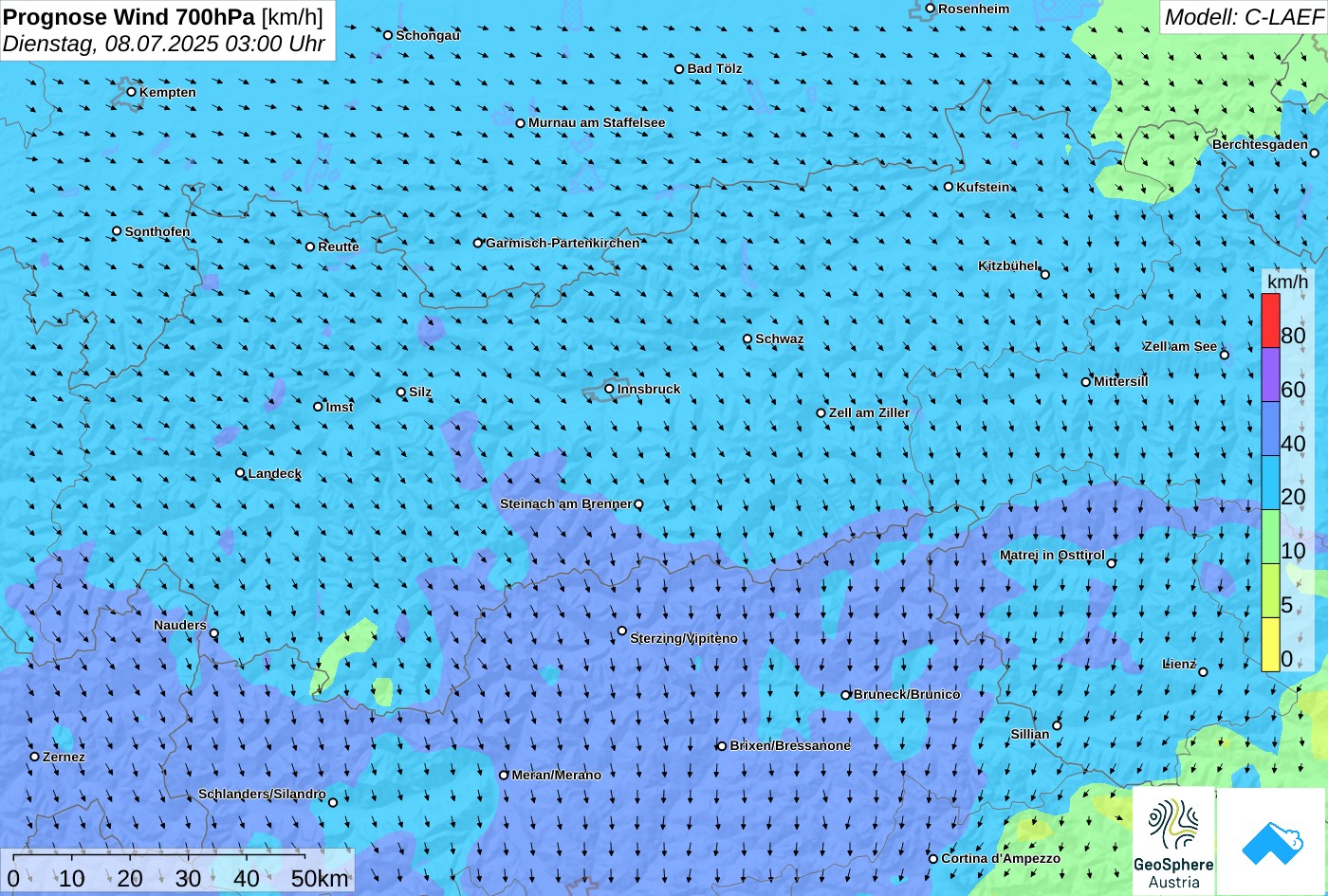Click the 'Brixen/Bressanone' label
The height and width of the screenshot is (896, 1328).
(790, 745)
